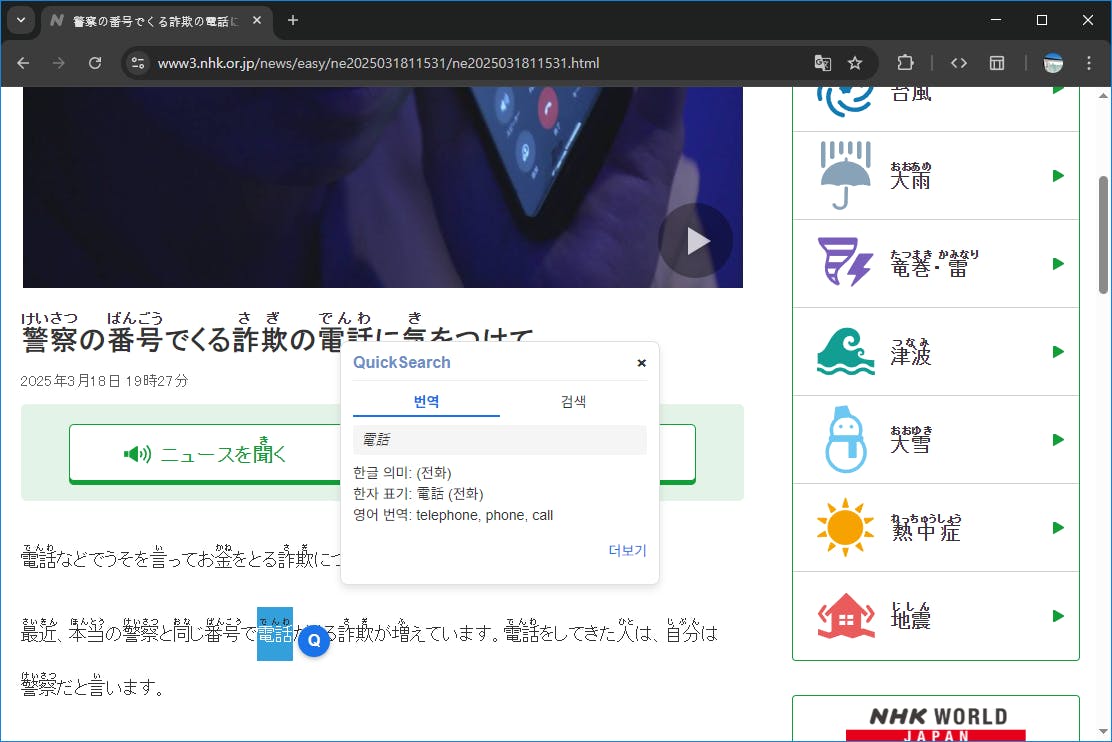Open the side panel toolbar icon
Image resolution: width=1112 pixels, height=742 pixels.
tap(997, 63)
